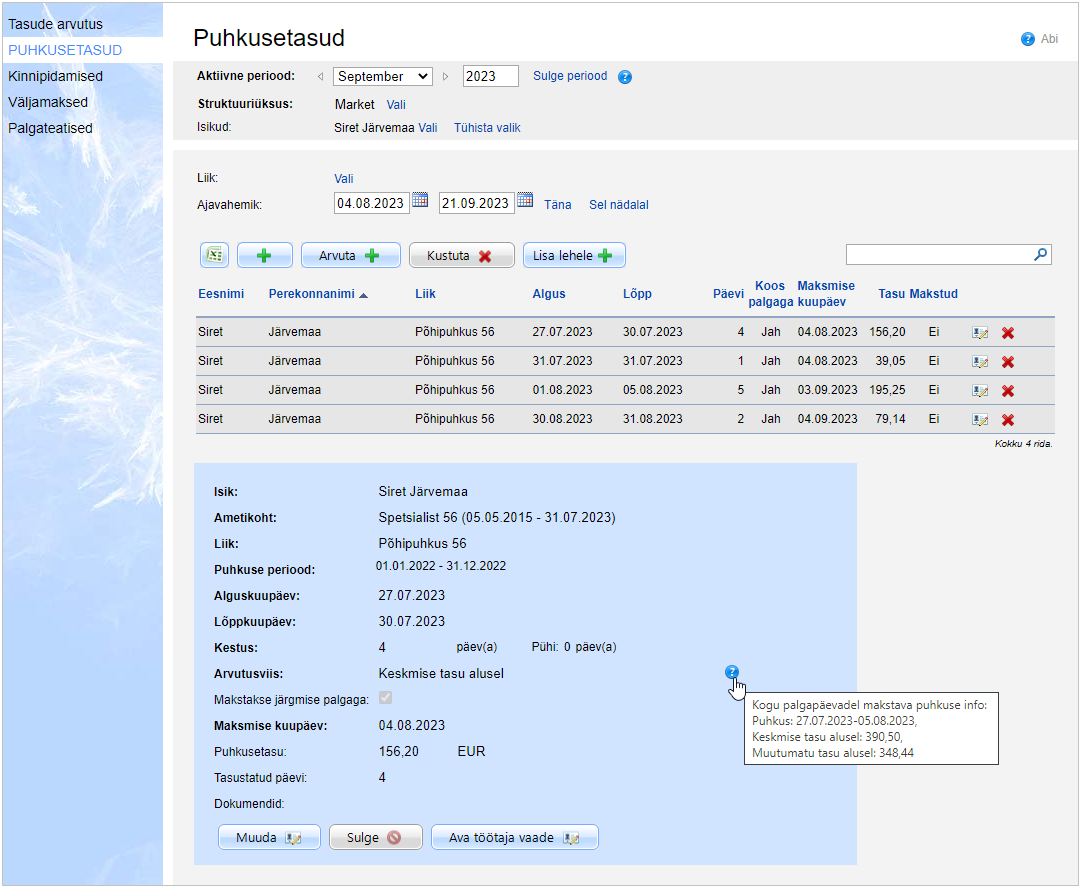The image size is (1084, 890).
Task: Go to previous period arrow
Action: (x=320, y=77)
